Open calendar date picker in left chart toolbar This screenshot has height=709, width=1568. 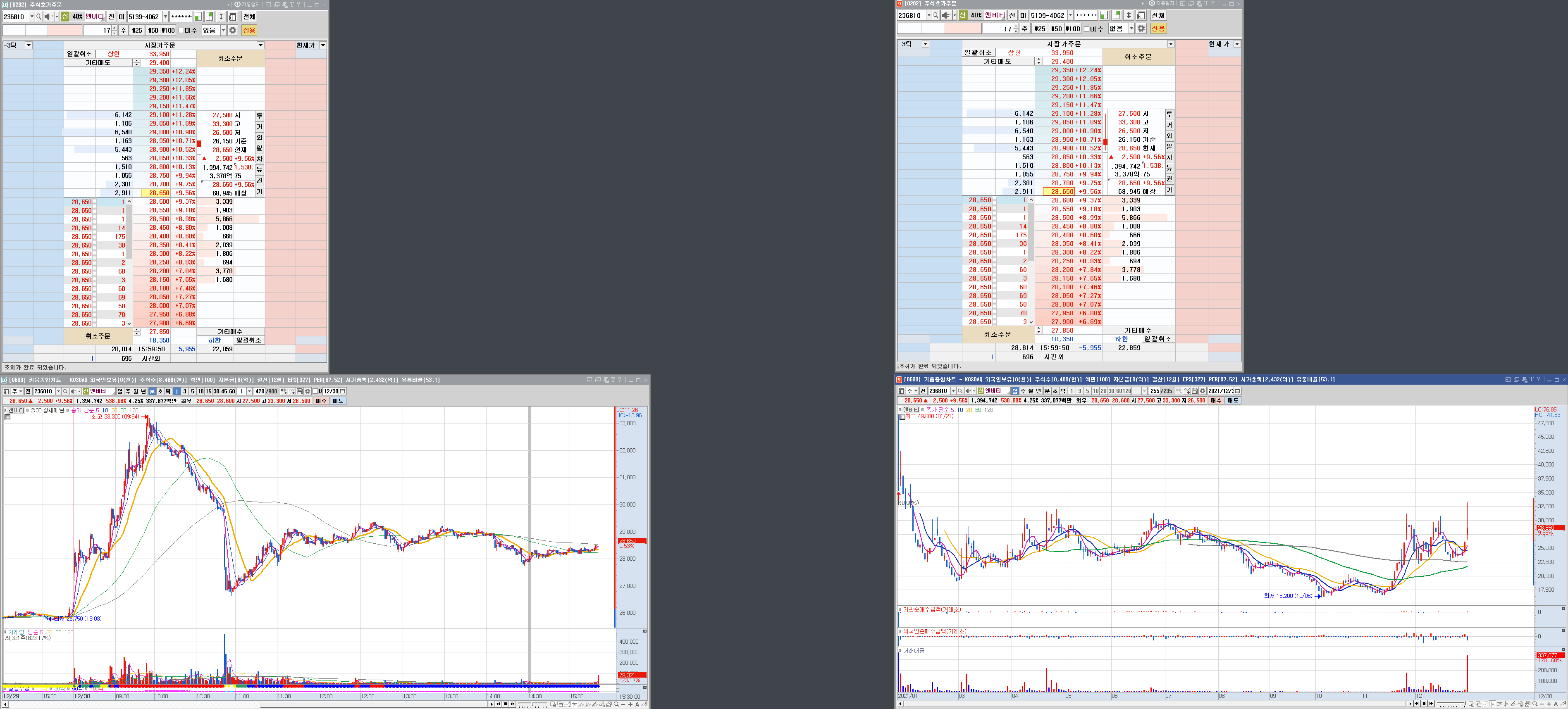342,391
